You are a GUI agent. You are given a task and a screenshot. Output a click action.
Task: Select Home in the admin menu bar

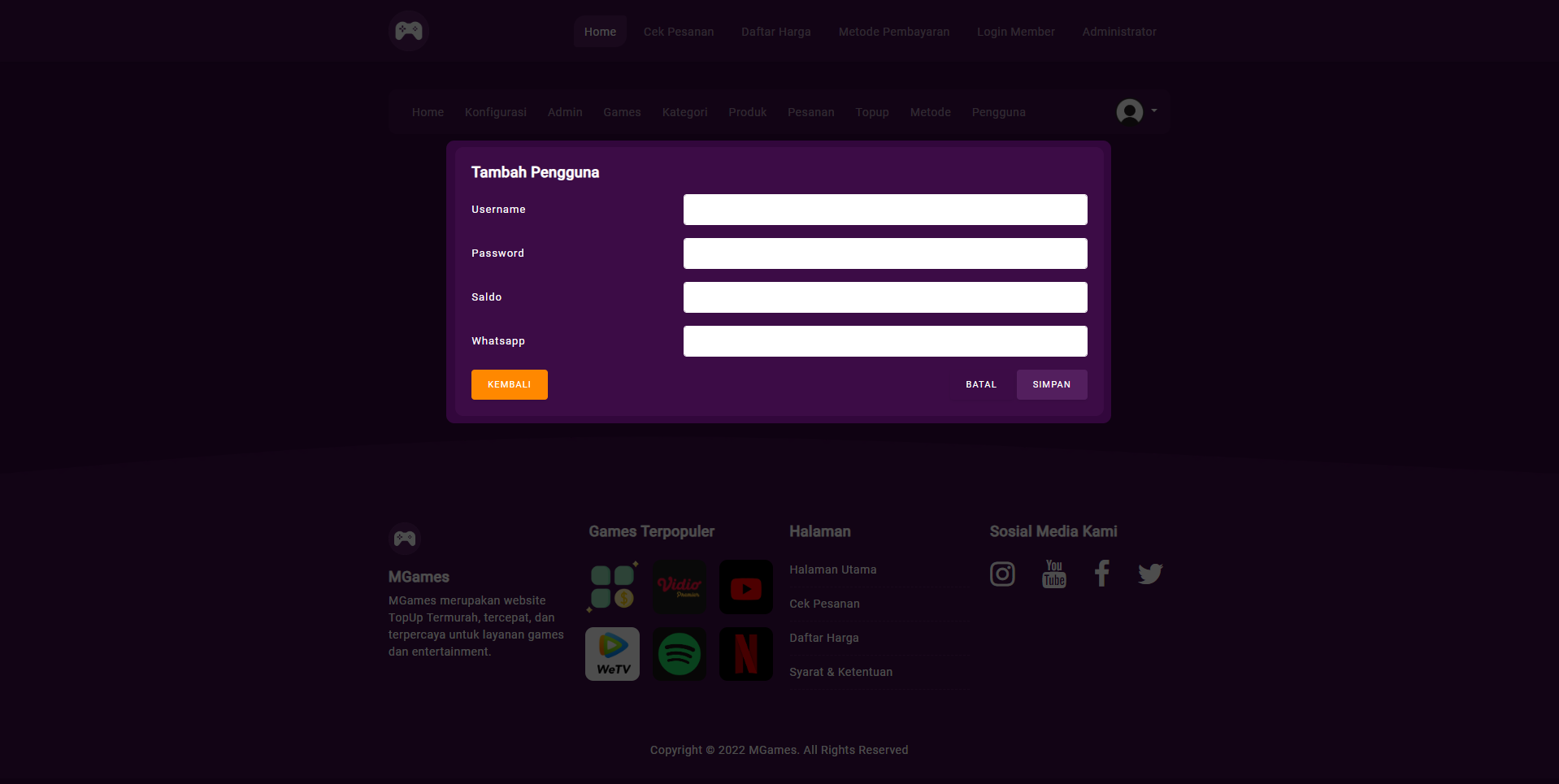[428, 112]
